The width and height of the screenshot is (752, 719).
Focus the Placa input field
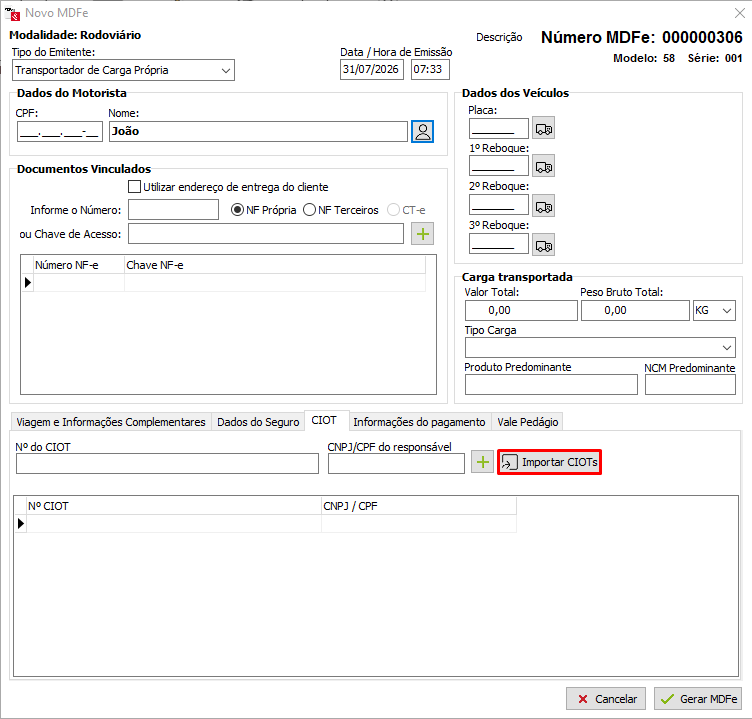499,128
